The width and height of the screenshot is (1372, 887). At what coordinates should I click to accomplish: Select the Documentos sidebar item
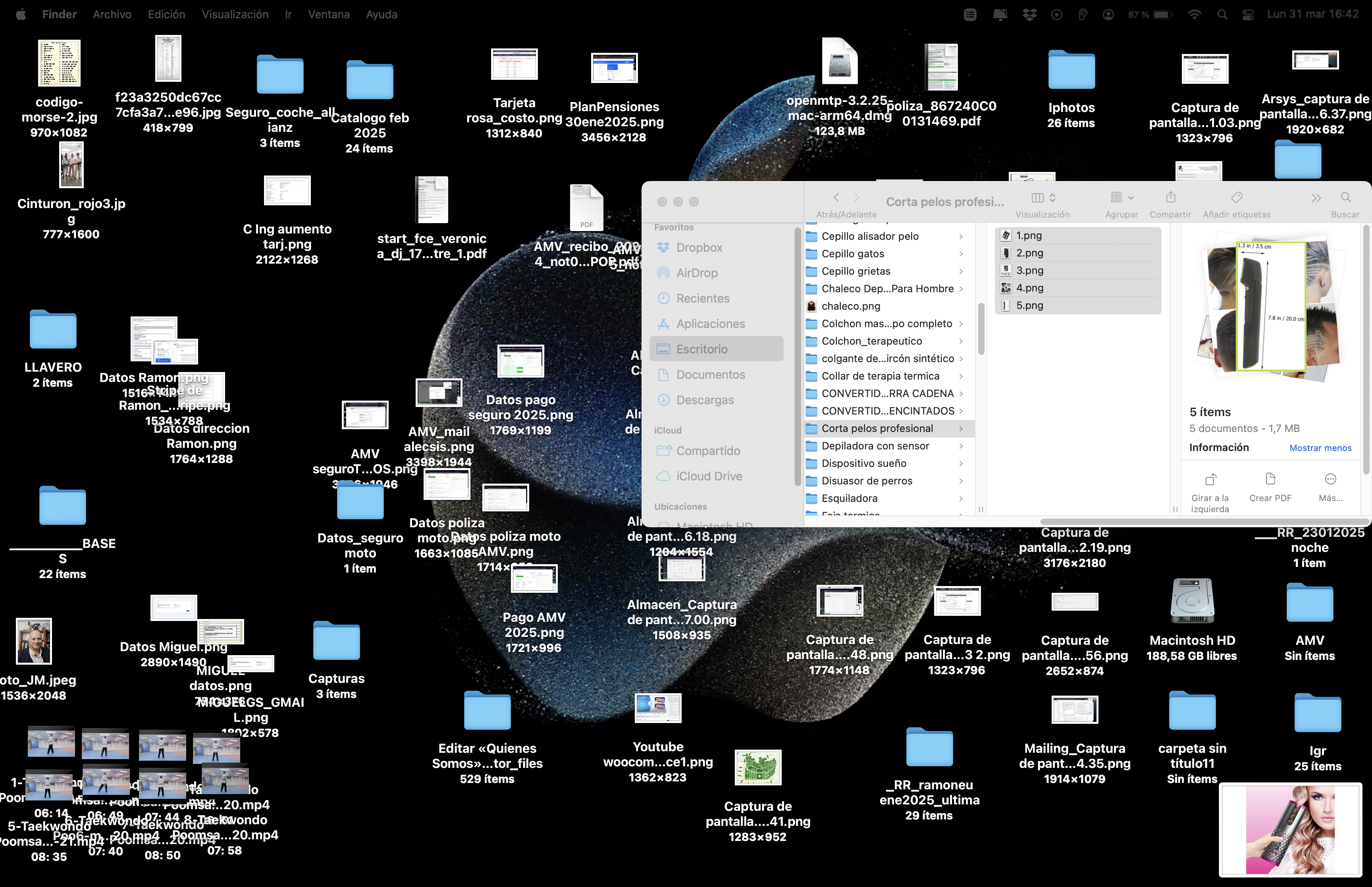711,375
